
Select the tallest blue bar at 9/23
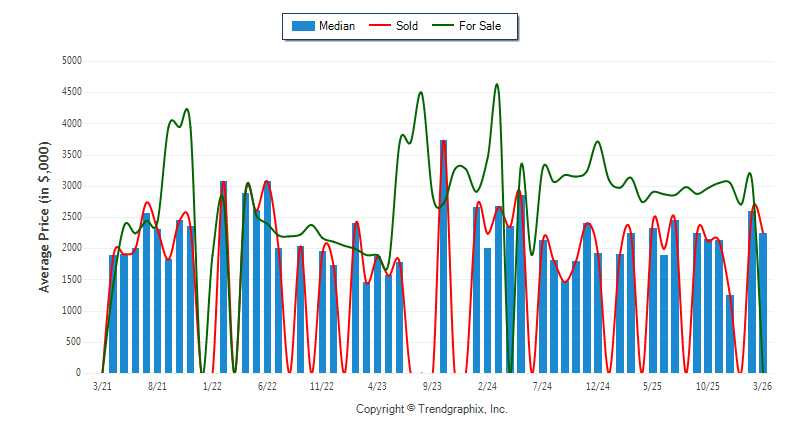pos(443,256)
